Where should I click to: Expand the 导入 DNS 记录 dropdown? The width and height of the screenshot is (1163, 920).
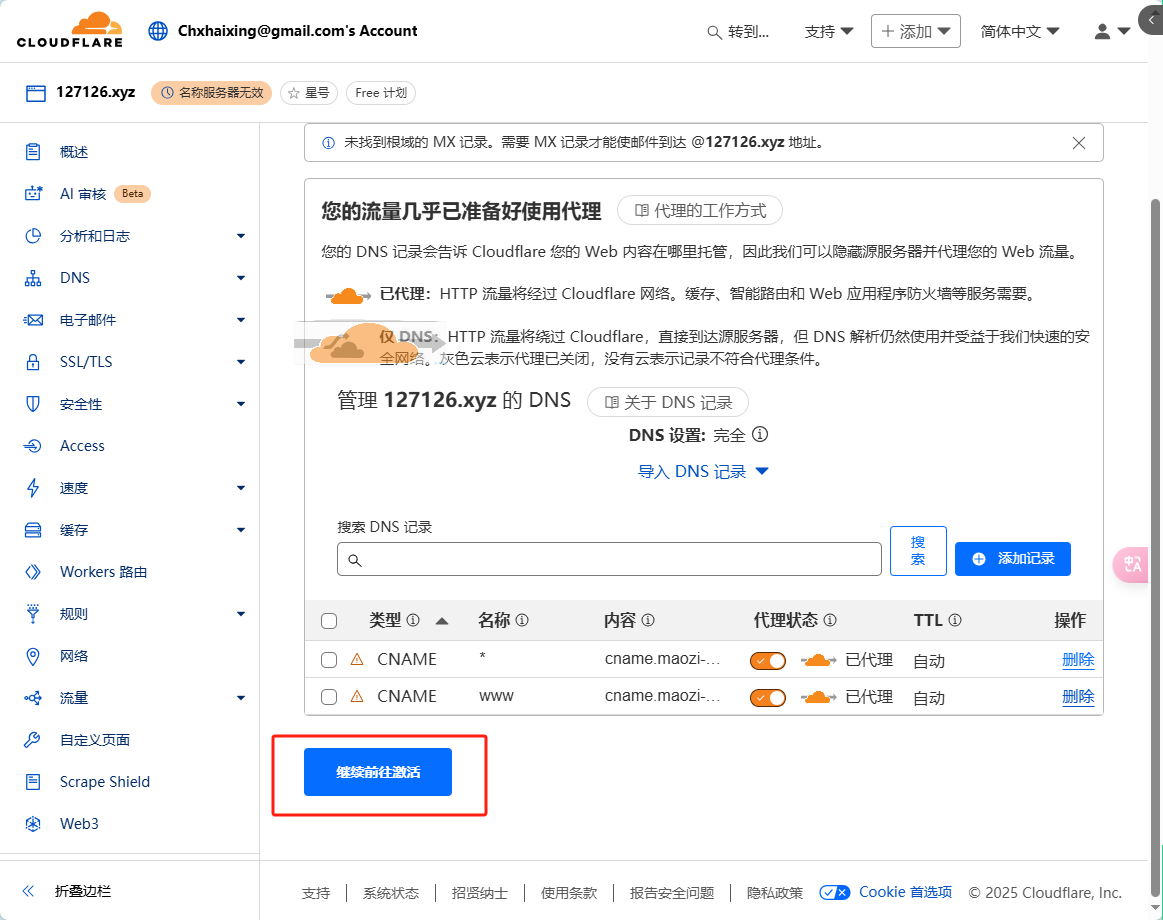(703, 472)
